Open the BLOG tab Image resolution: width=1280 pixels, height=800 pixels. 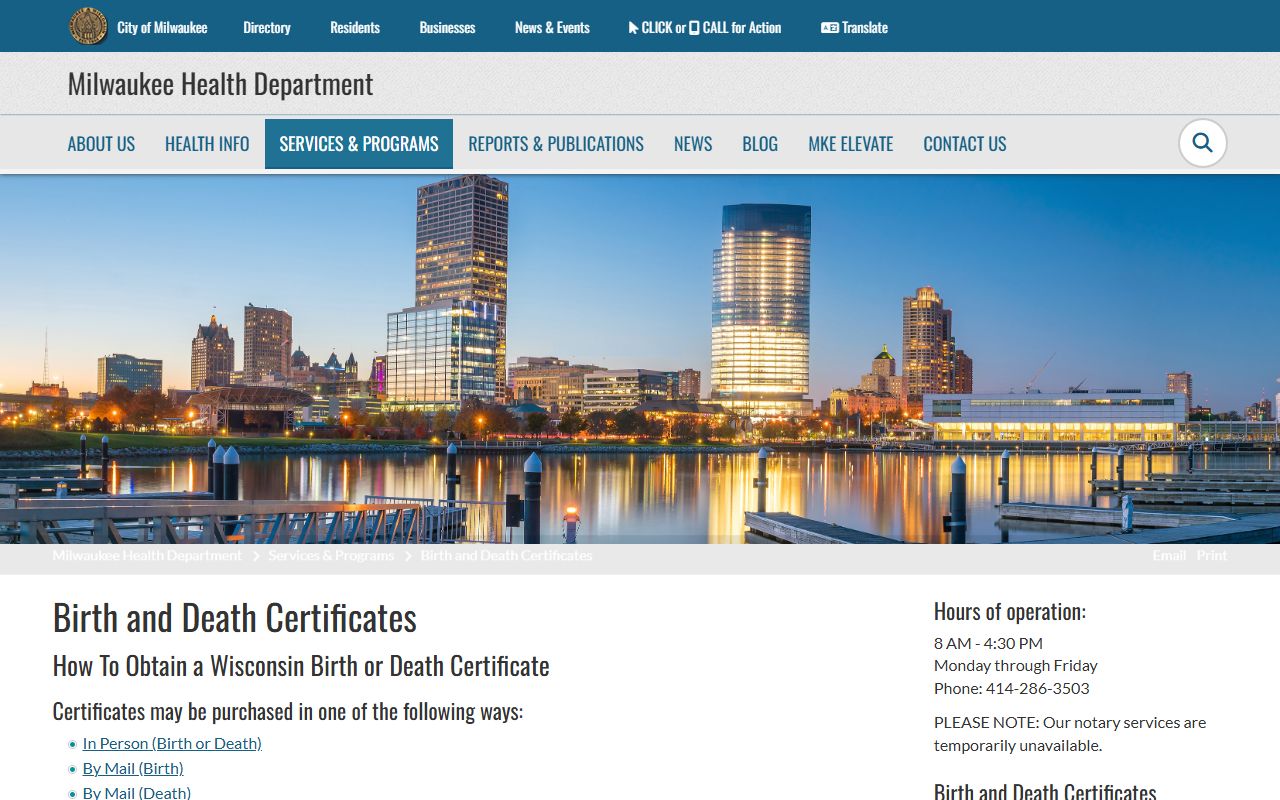click(x=760, y=144)
